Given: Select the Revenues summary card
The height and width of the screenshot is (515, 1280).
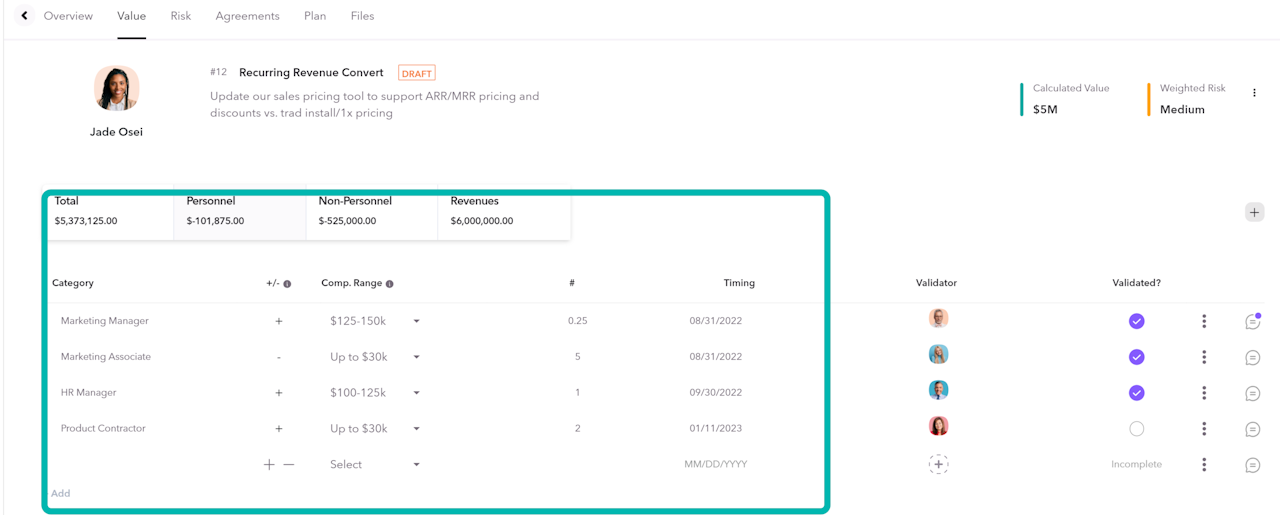Looking at the screenshot, I should click(x=504, y=211).
